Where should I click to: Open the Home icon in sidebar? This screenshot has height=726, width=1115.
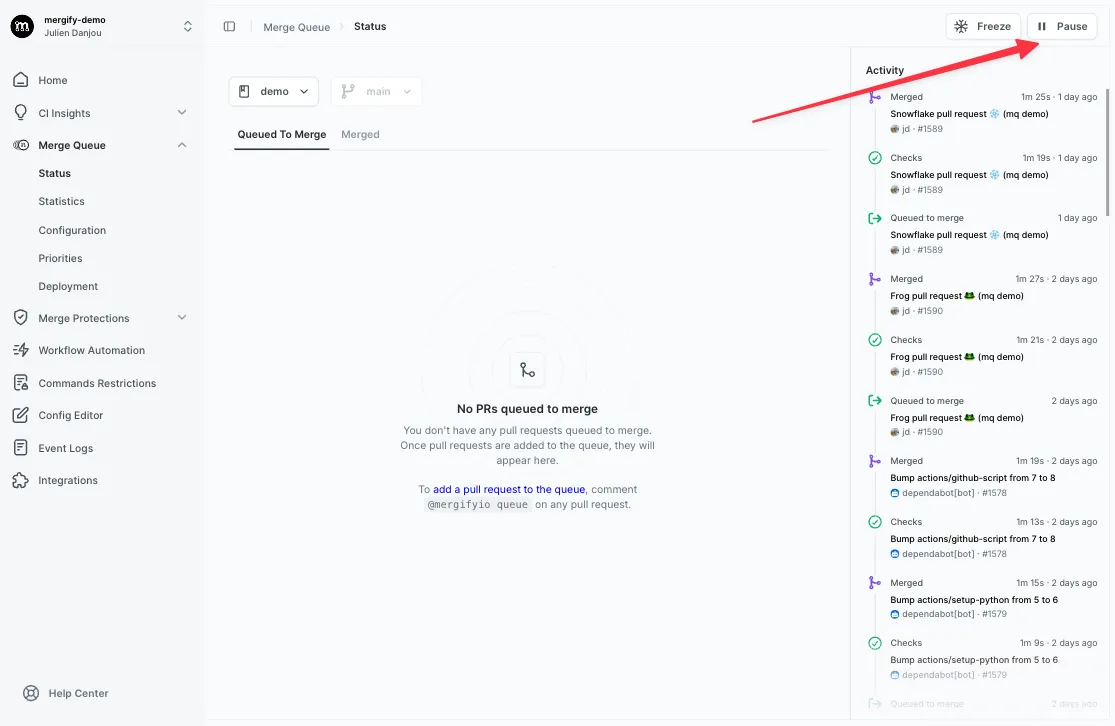tap(22, 80)
